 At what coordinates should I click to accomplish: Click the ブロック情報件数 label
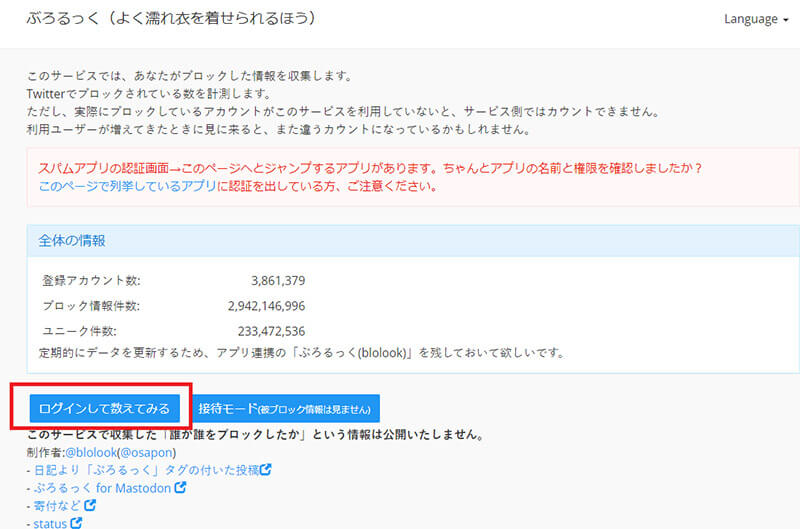tap(91, 306)
